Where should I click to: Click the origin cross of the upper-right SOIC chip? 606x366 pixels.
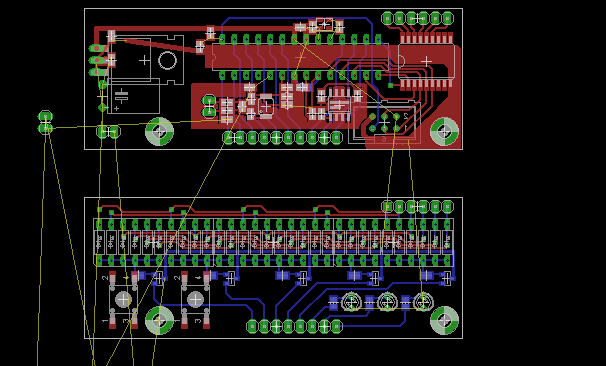426,61
